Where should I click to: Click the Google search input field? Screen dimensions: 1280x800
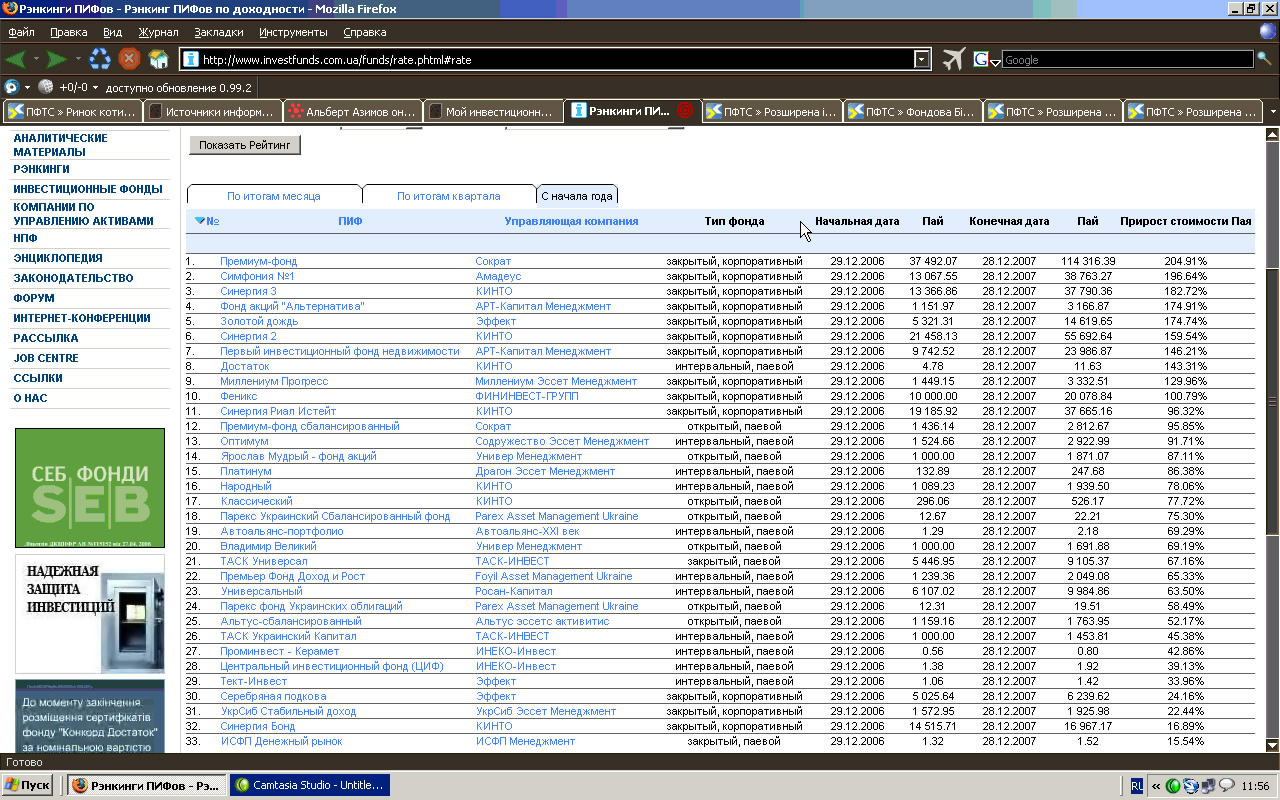click(1126, 60)
